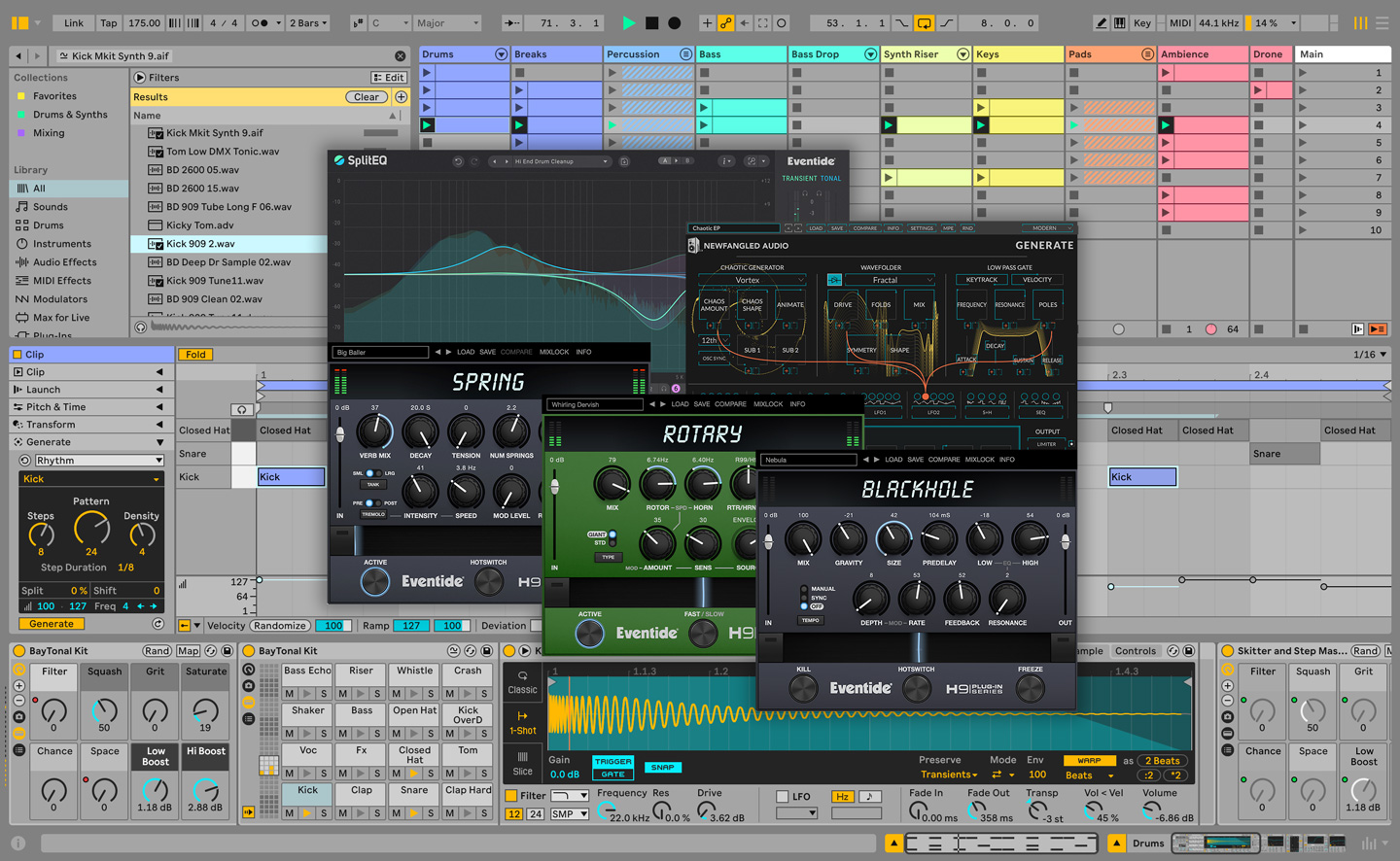Clear the browser search Results
1400x861 pixels.
(x=367, y=96)
